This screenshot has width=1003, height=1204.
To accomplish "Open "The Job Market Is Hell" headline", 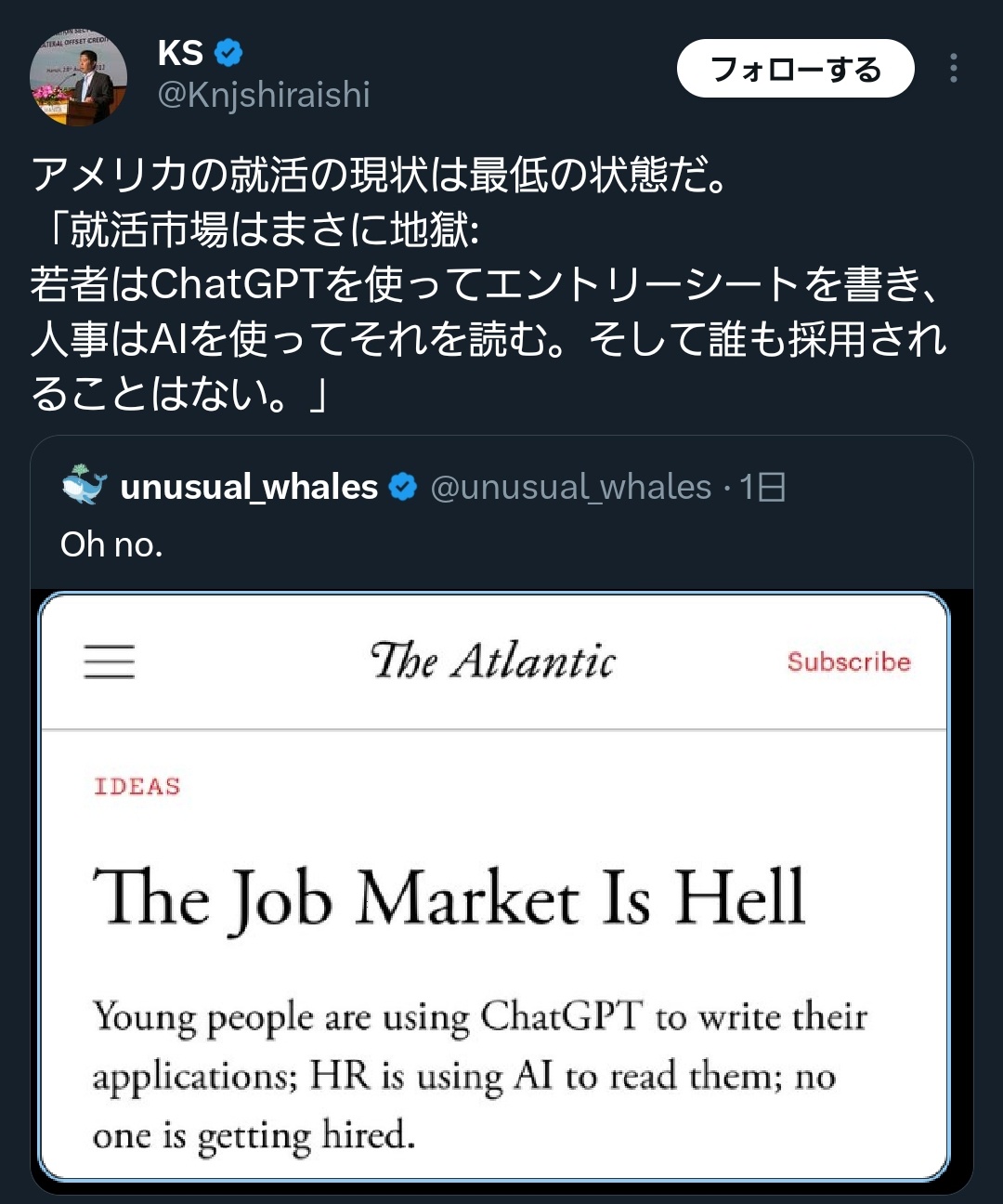I will [449, 897].
